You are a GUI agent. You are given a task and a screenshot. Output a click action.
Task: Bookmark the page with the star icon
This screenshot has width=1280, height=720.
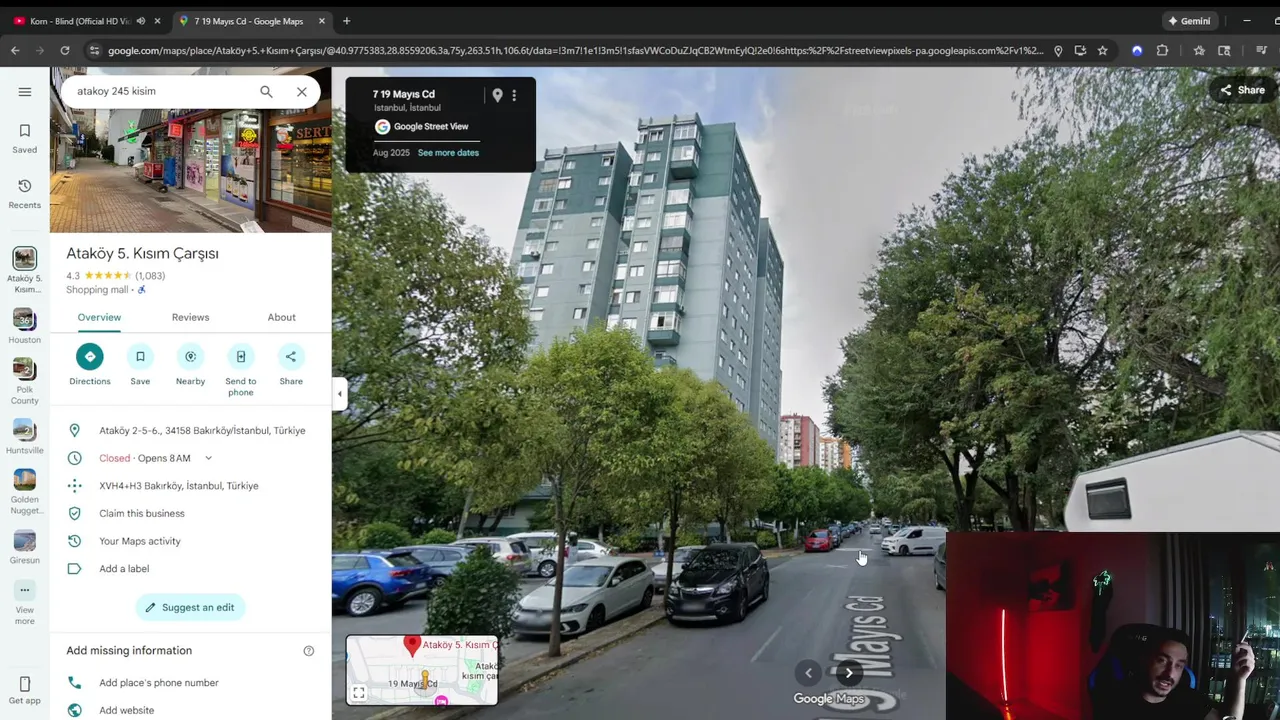(x=1102, y=50)
